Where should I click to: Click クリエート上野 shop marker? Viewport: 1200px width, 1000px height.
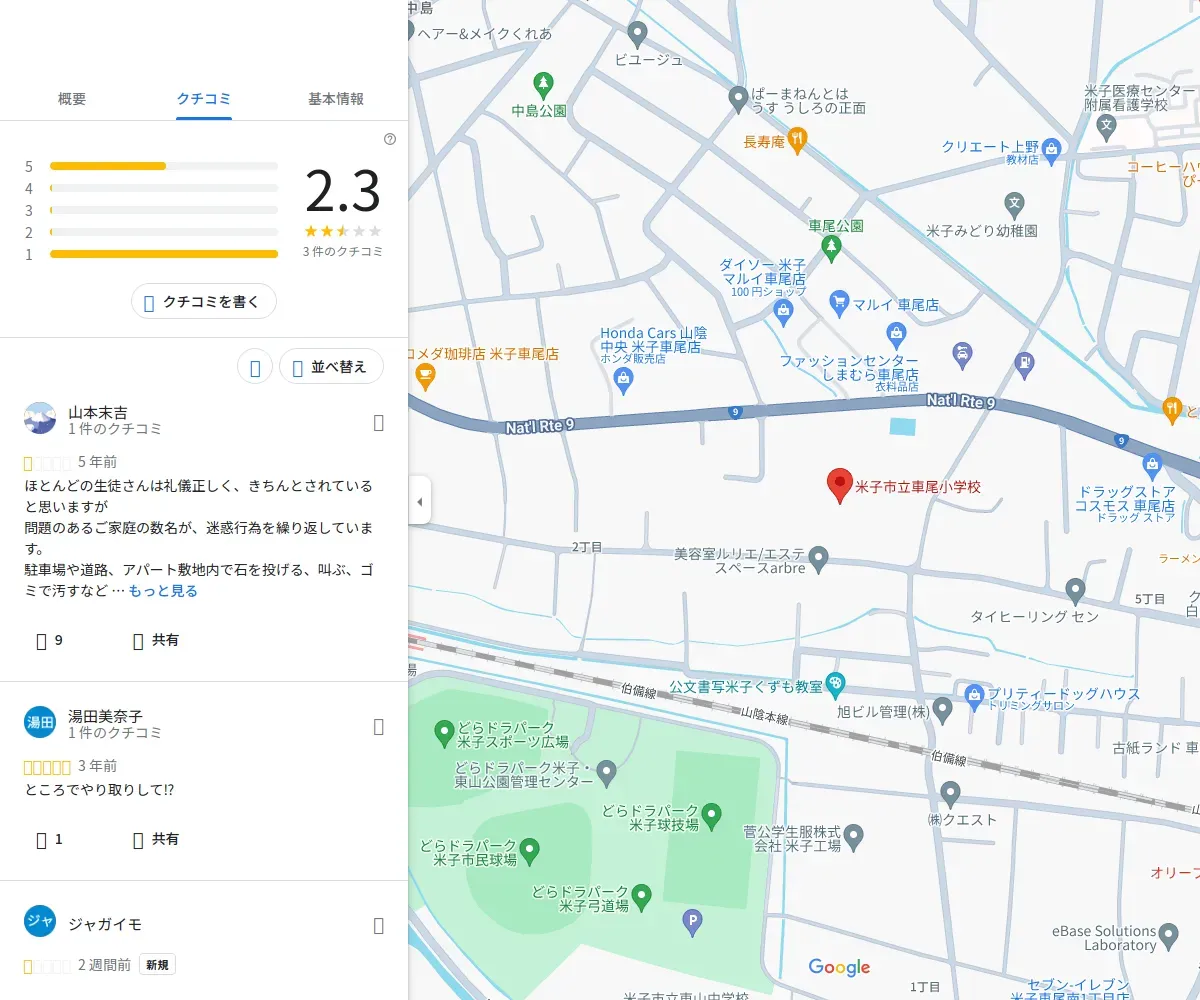(1051, 151)
